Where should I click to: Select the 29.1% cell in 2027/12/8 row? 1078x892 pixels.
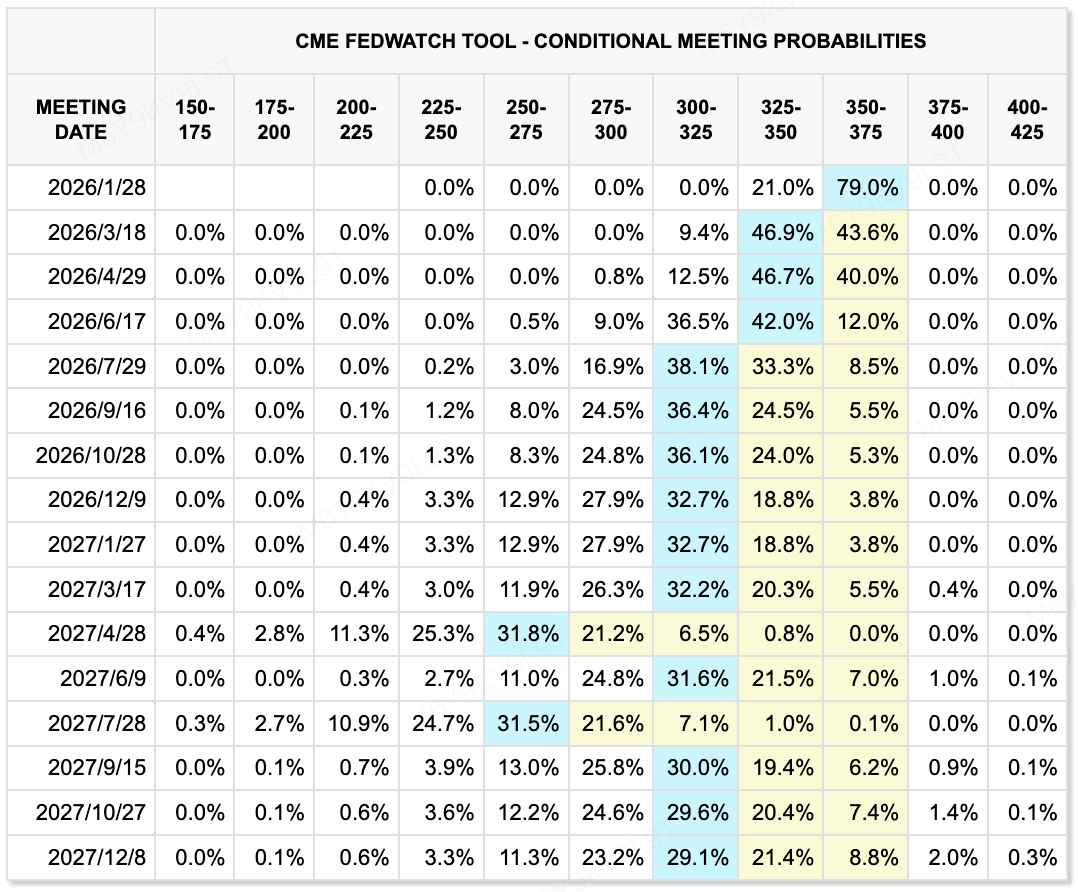point(696,857)
